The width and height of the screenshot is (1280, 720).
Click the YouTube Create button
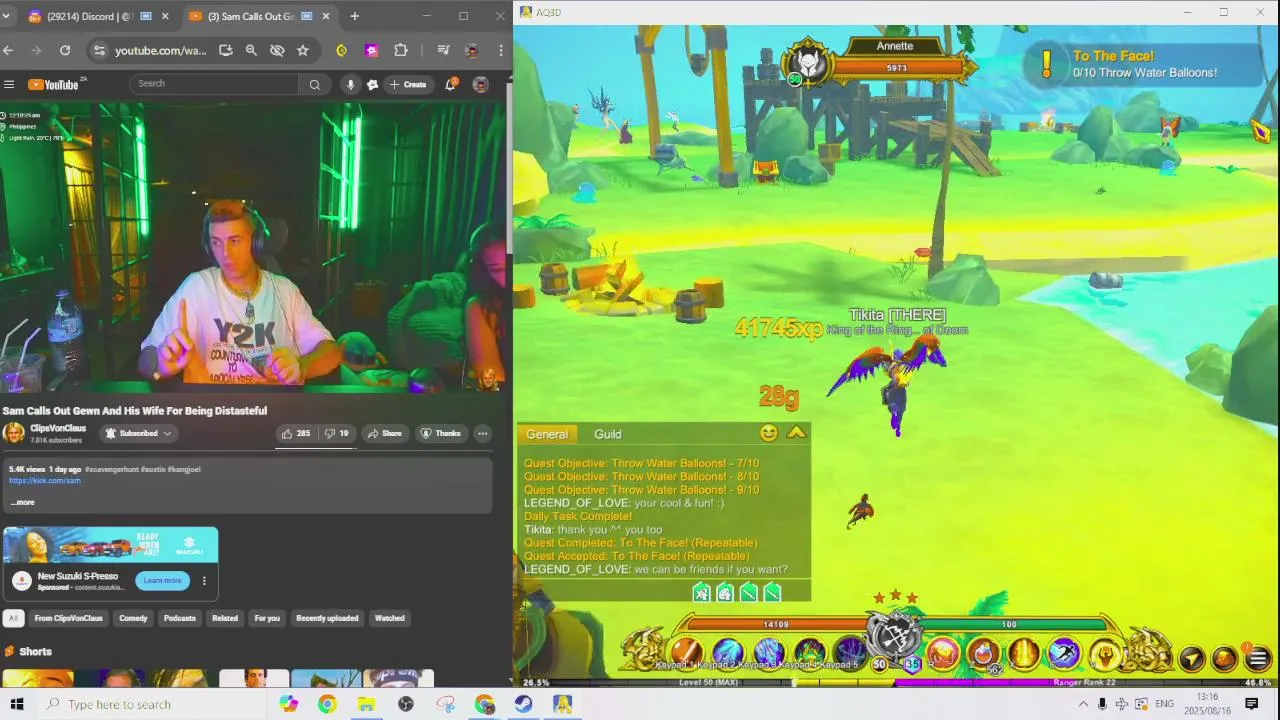pyautogui.click(x=407, y=84)
